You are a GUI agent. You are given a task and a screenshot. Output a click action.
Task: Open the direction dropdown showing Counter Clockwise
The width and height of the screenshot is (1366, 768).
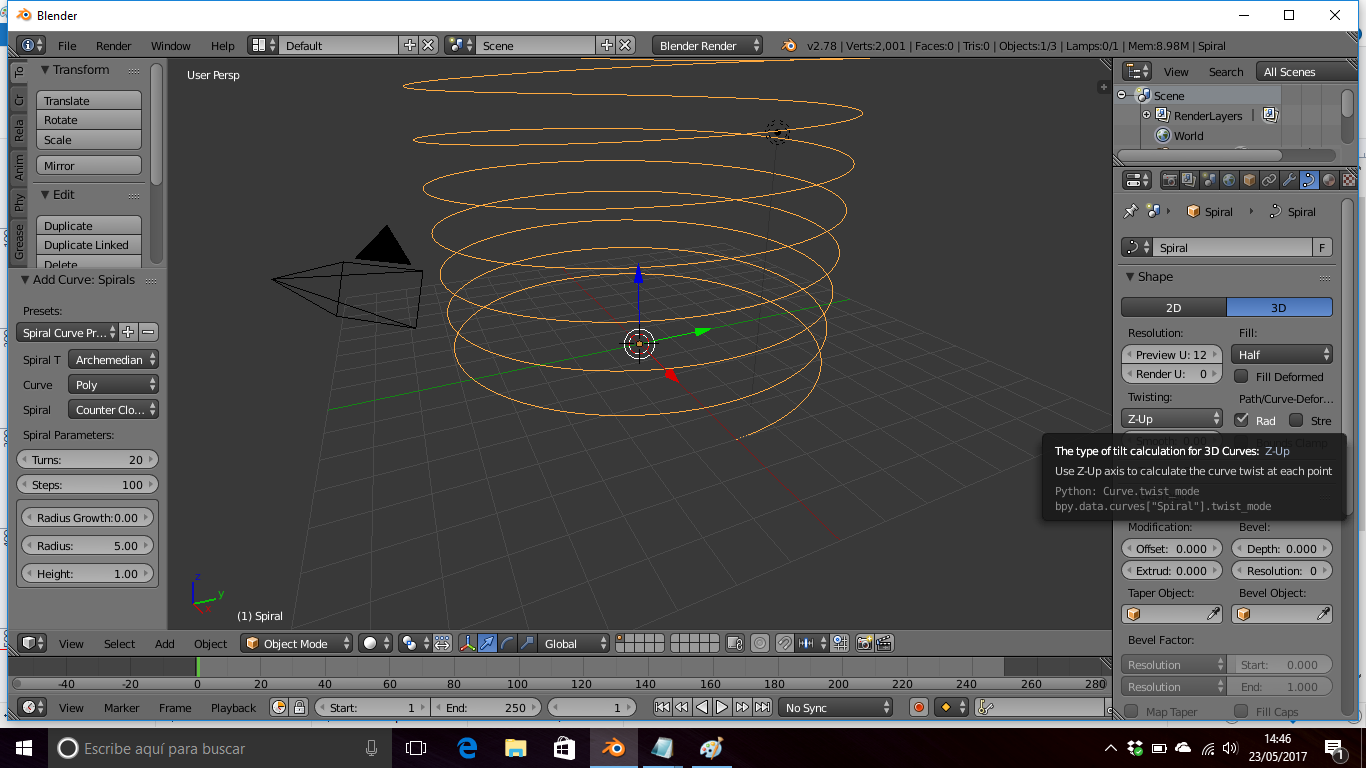click(x=114, y=409)
